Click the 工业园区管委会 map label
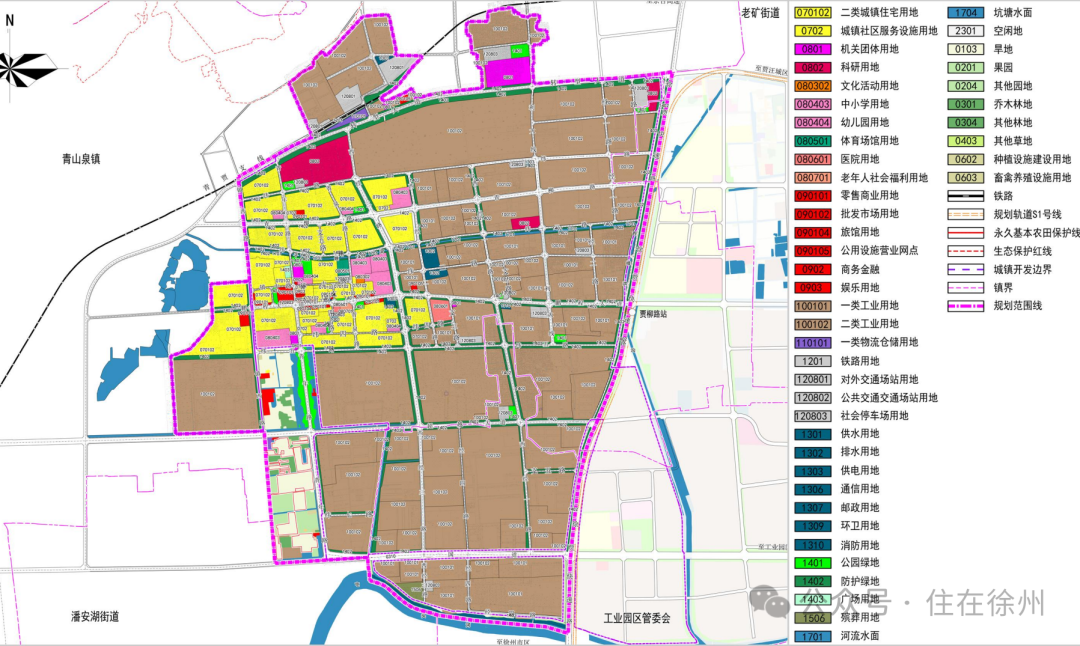The image size is (1080, 646). pos(637,618)
